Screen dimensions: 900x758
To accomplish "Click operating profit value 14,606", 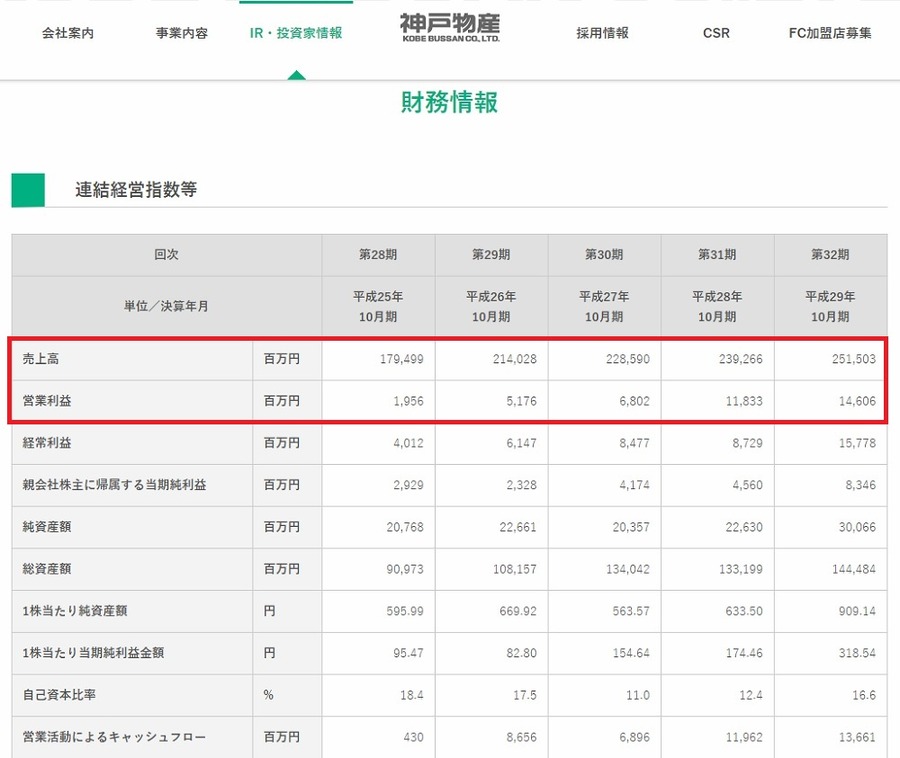I will 857,401.
